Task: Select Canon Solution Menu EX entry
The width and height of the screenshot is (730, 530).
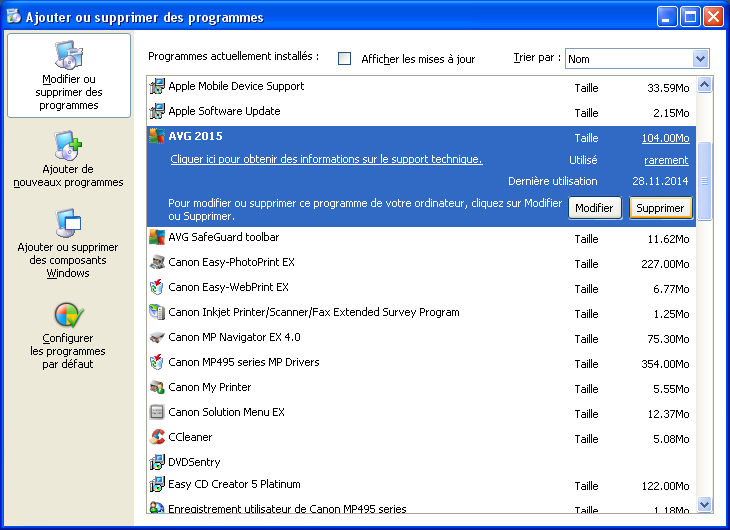Action: coord(421,413)
